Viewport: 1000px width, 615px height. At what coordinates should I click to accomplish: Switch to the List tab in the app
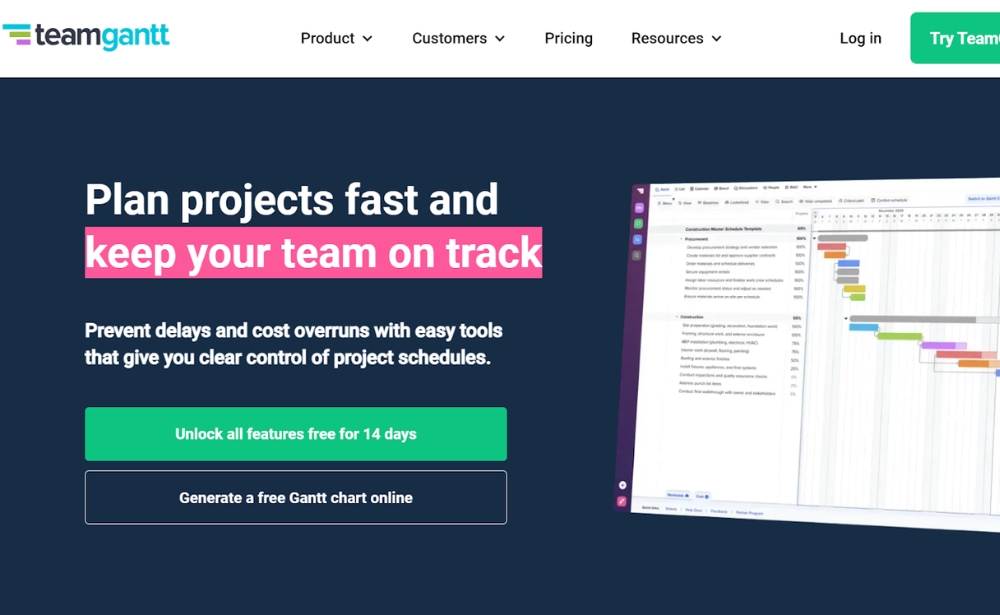[x=681, y=187]
